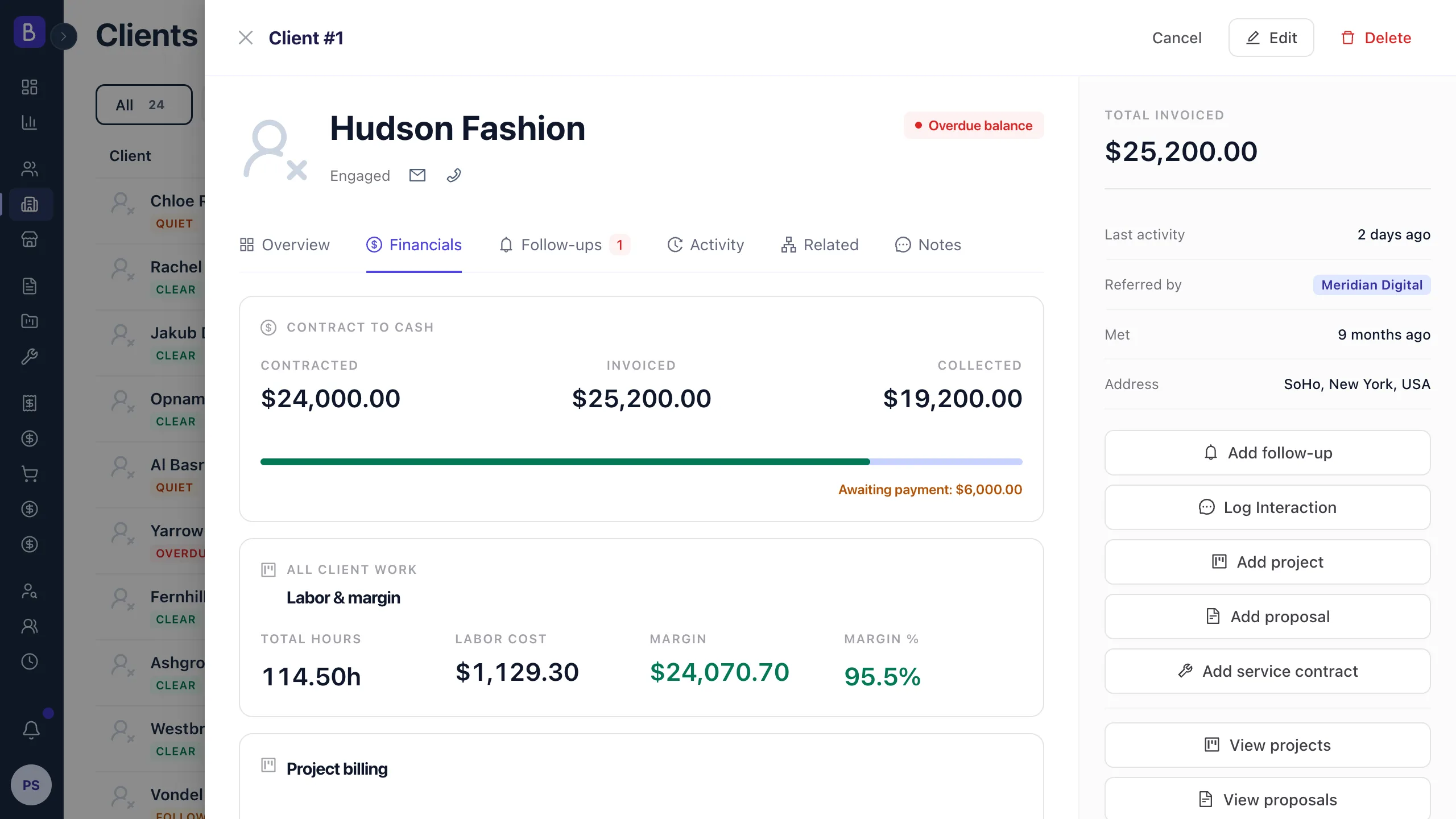Switch to the Overview tab
The width and height of the screenshot is (1456, 819).
[284, 245]
